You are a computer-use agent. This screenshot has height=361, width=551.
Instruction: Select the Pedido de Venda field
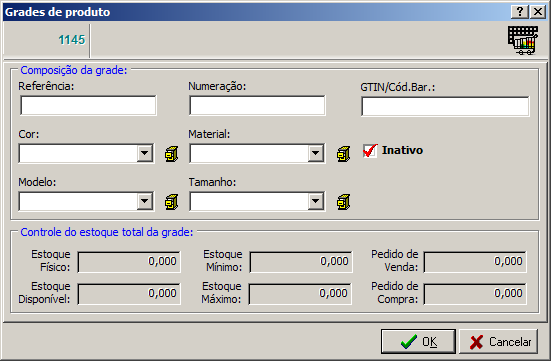tap(475, 262)
